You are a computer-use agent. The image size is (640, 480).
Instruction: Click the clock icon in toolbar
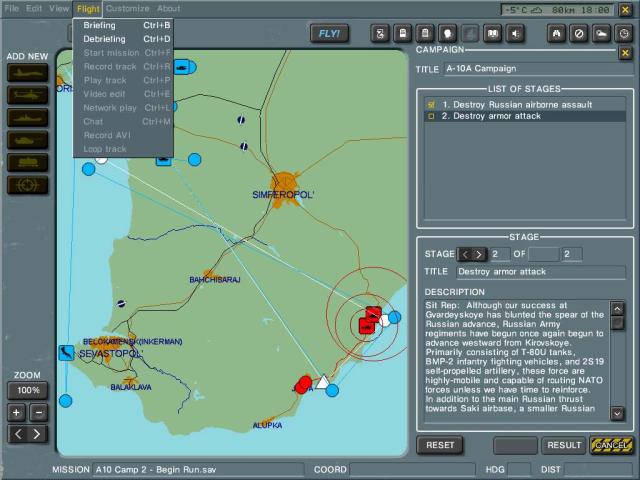[624, 33]
